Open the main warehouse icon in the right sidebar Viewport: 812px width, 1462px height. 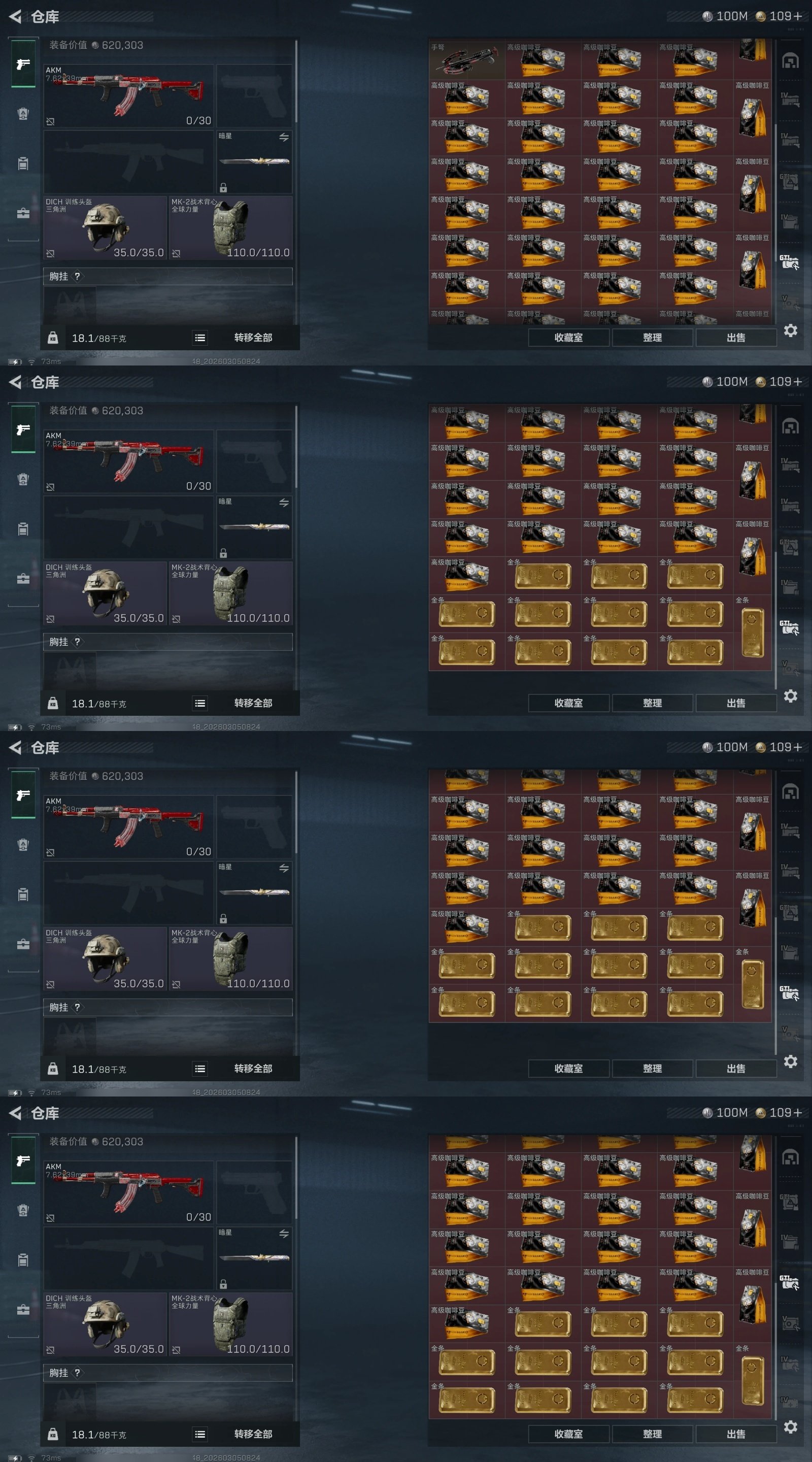tap(791, 61)
